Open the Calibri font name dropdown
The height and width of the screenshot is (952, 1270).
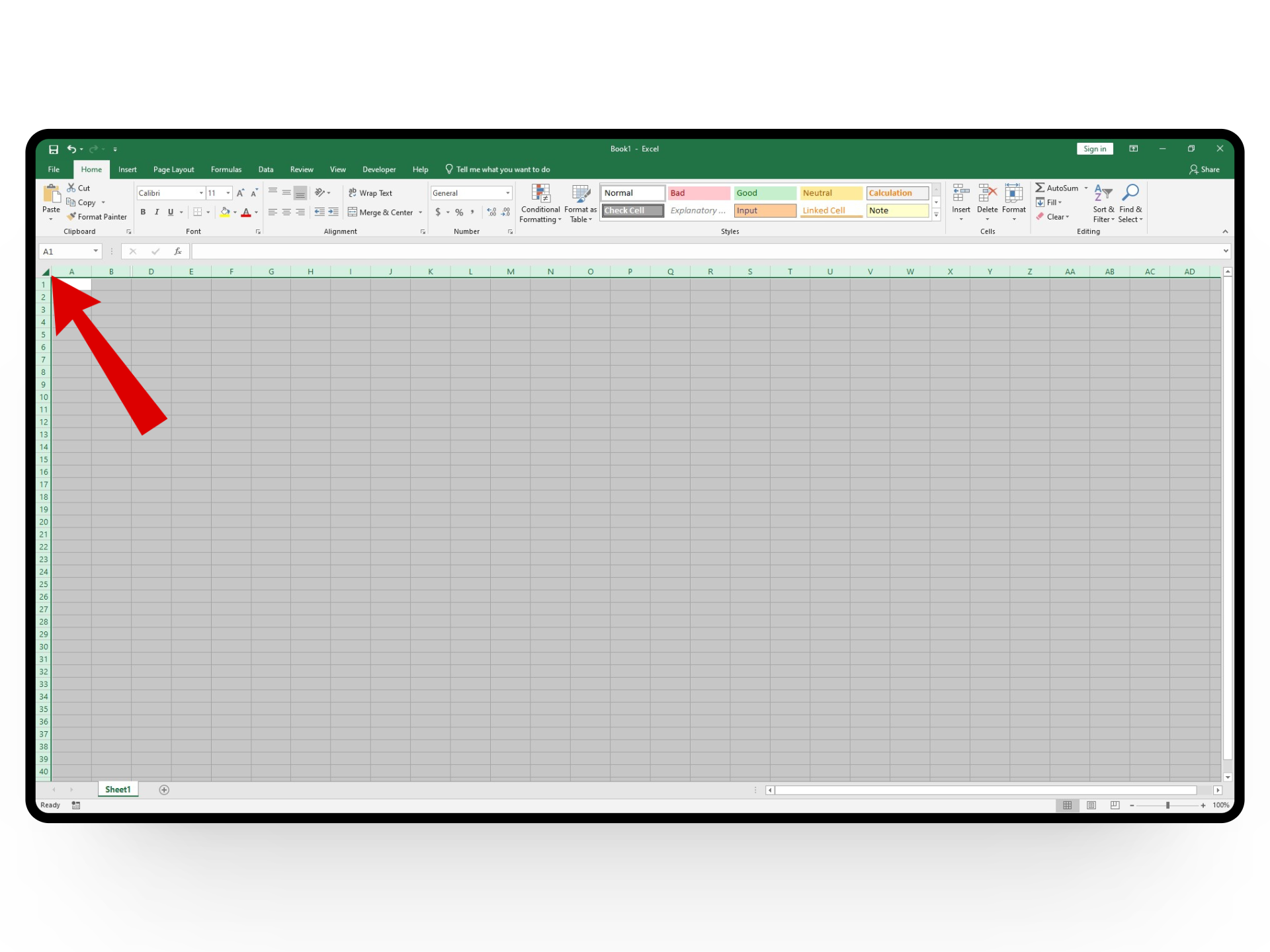pyautogui.click(x=201, y=193)
